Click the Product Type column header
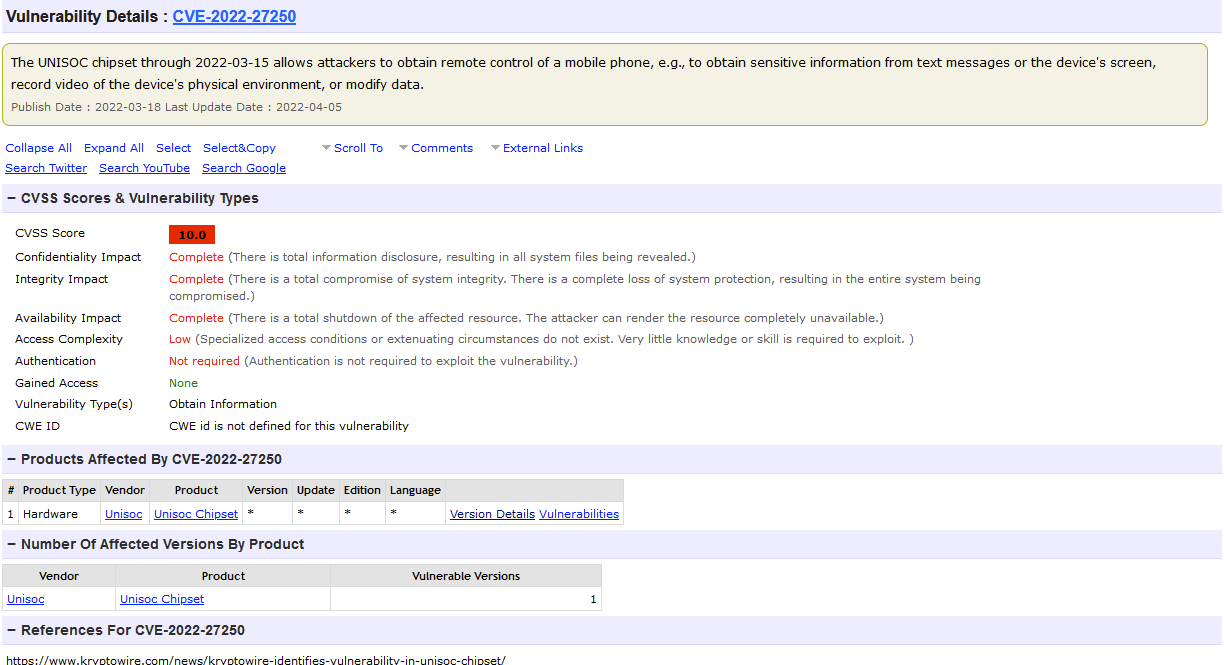The image size is (1224, 665). [x=59, y=490]
